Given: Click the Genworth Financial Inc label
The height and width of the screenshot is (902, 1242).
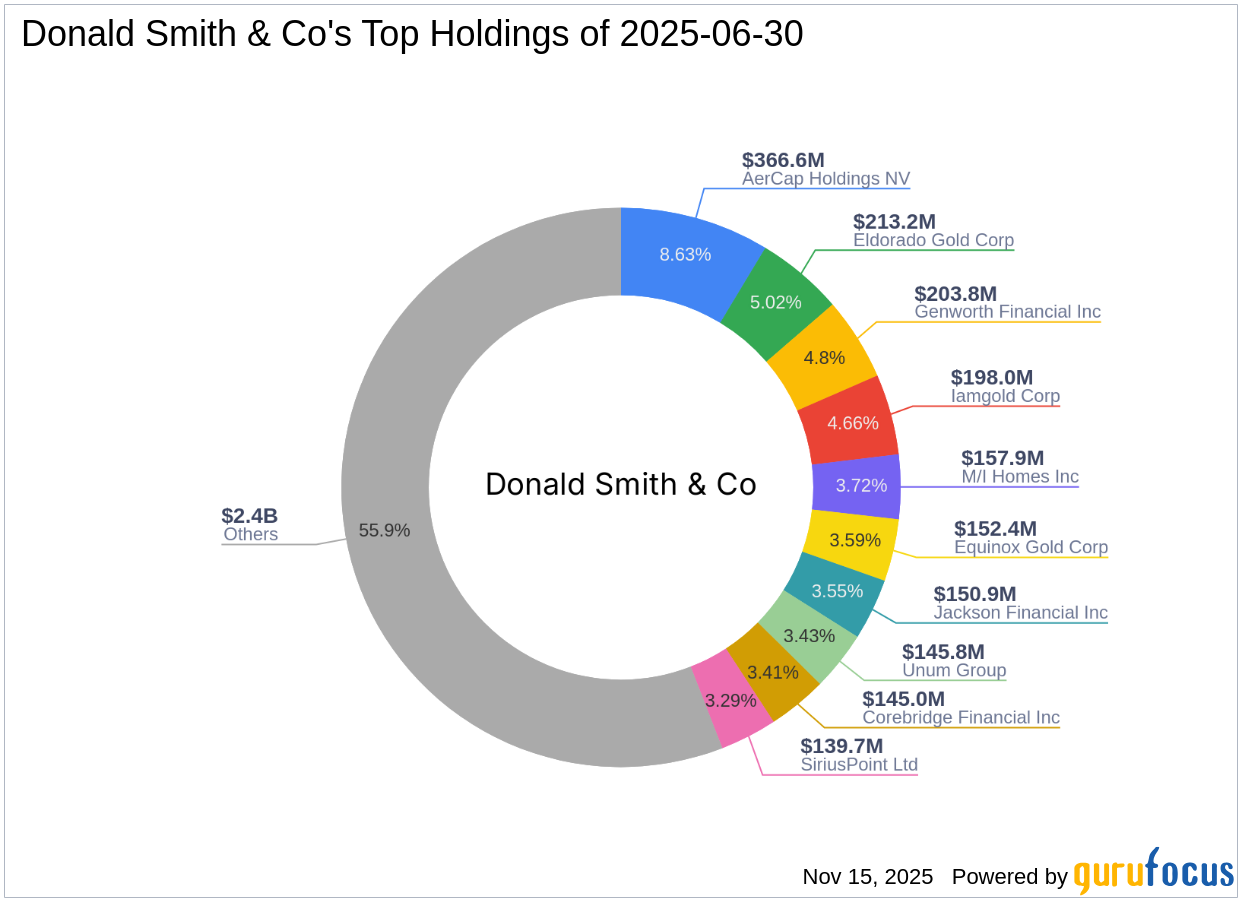Looking at the screenshot, I should (x=1007, y=312).
